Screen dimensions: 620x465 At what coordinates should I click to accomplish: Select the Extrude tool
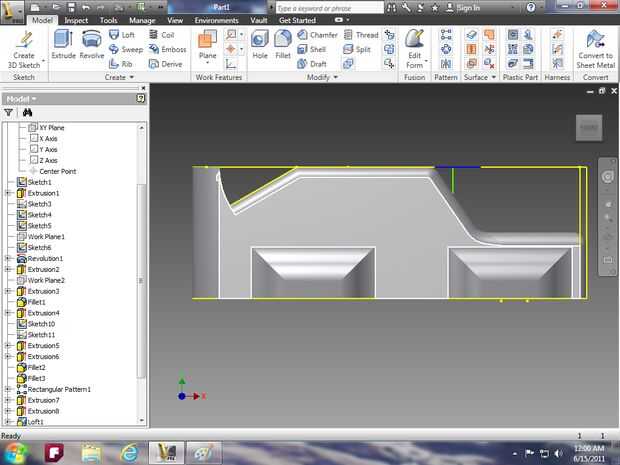coord(63,45)
